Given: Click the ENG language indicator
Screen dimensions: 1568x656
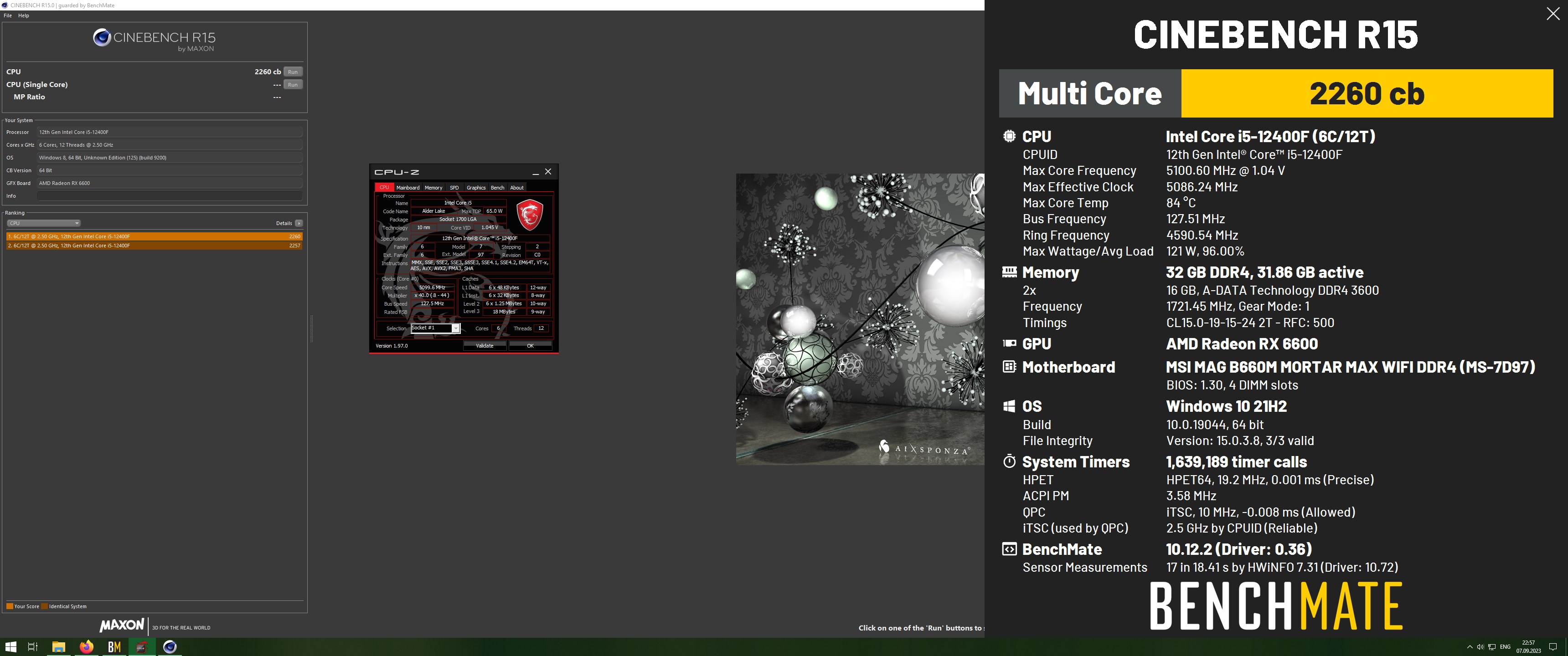Looking at the screenshot, I should [x=1505, y=647].
